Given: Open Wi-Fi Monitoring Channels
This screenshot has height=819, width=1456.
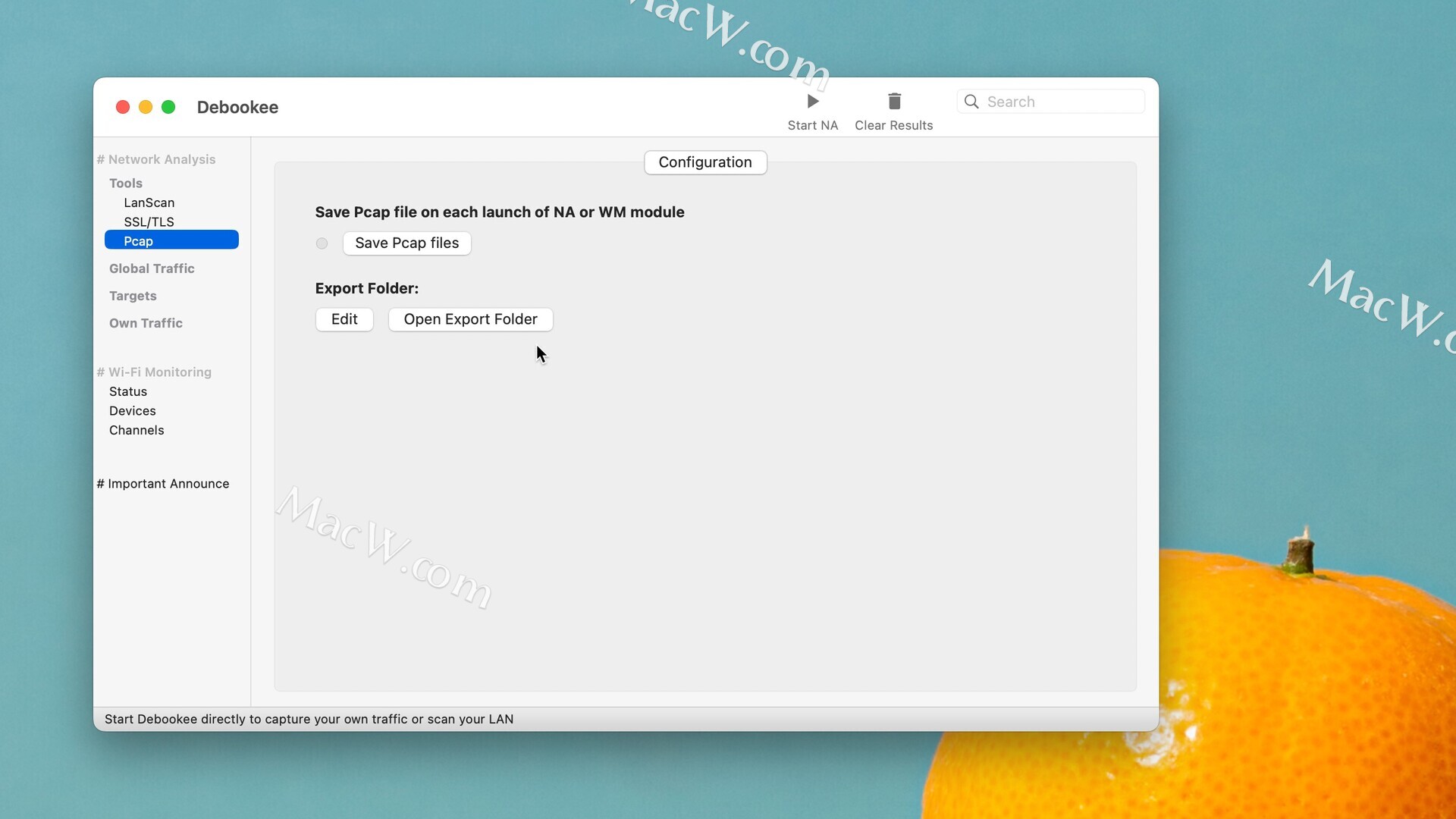Looking at the screenshot, I should click(x=136, y=430).
